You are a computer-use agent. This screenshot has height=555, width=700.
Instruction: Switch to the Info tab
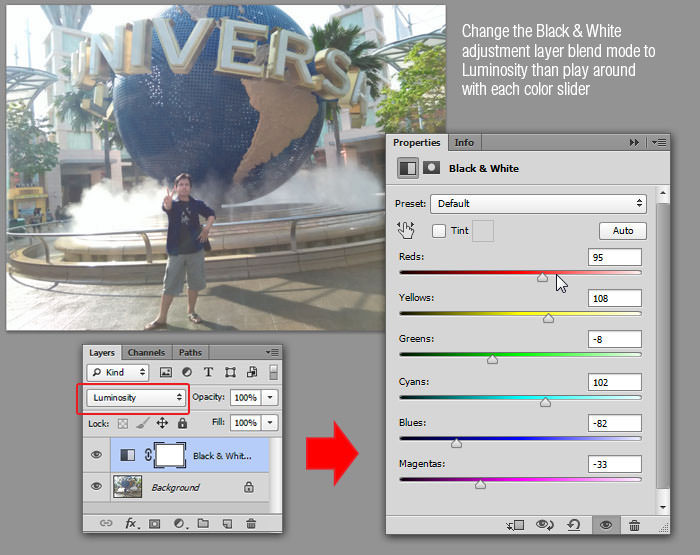tap(464, 143)
